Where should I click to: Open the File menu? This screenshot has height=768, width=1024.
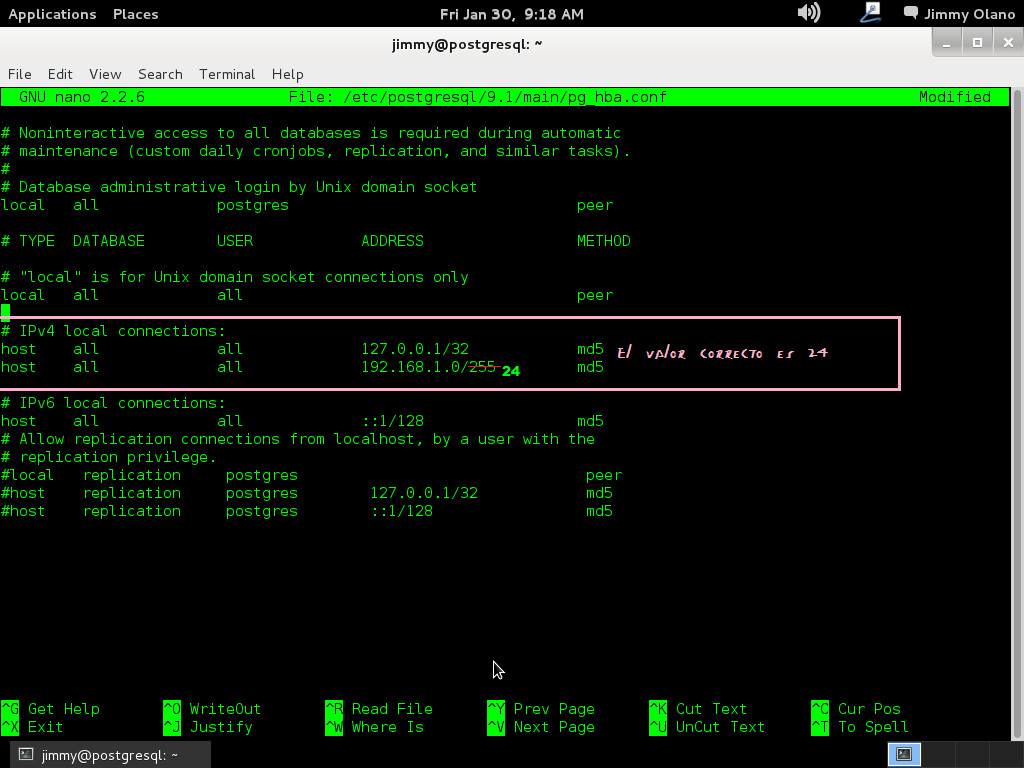(20, 74)
